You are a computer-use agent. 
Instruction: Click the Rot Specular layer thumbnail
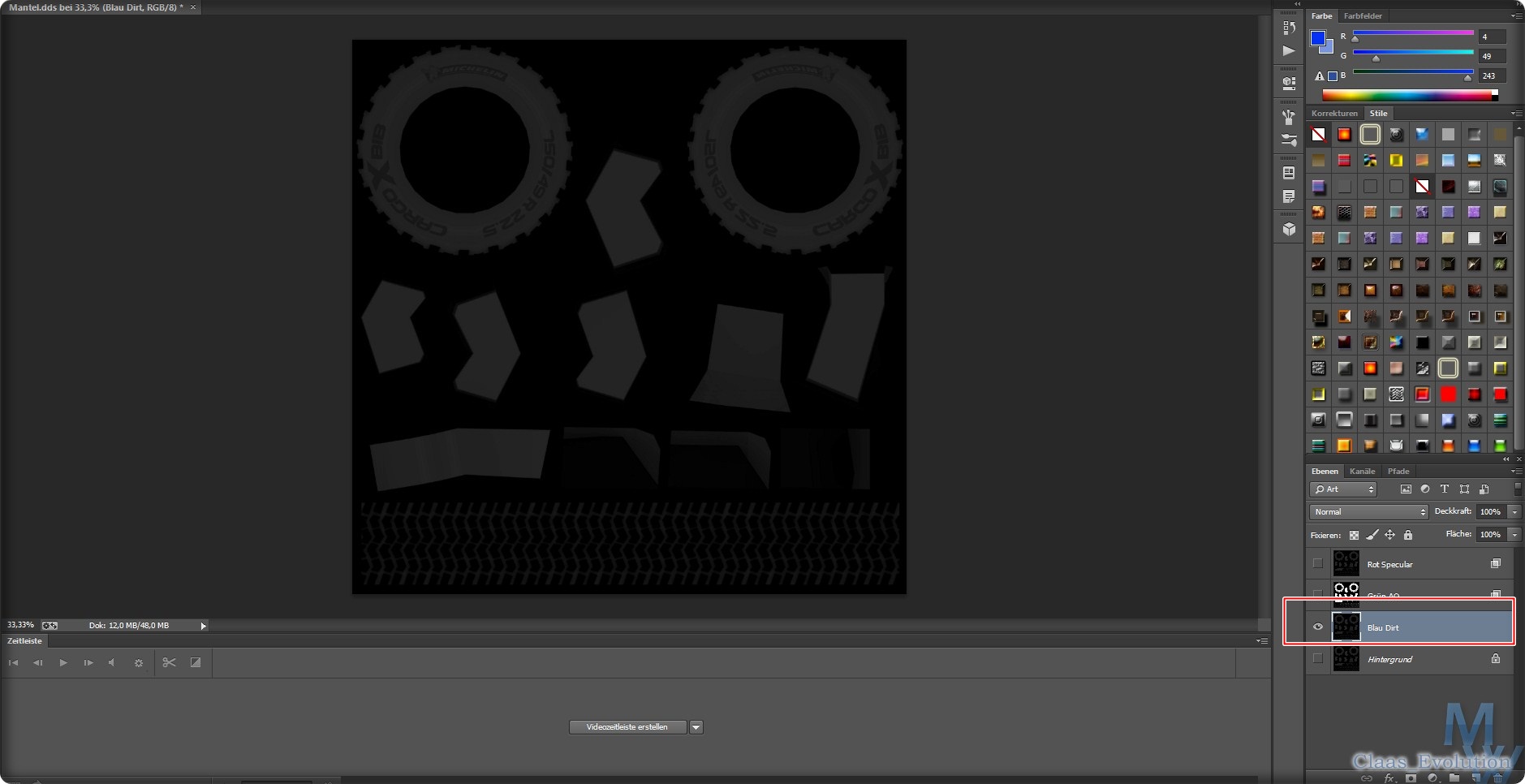pos(1346,563)
